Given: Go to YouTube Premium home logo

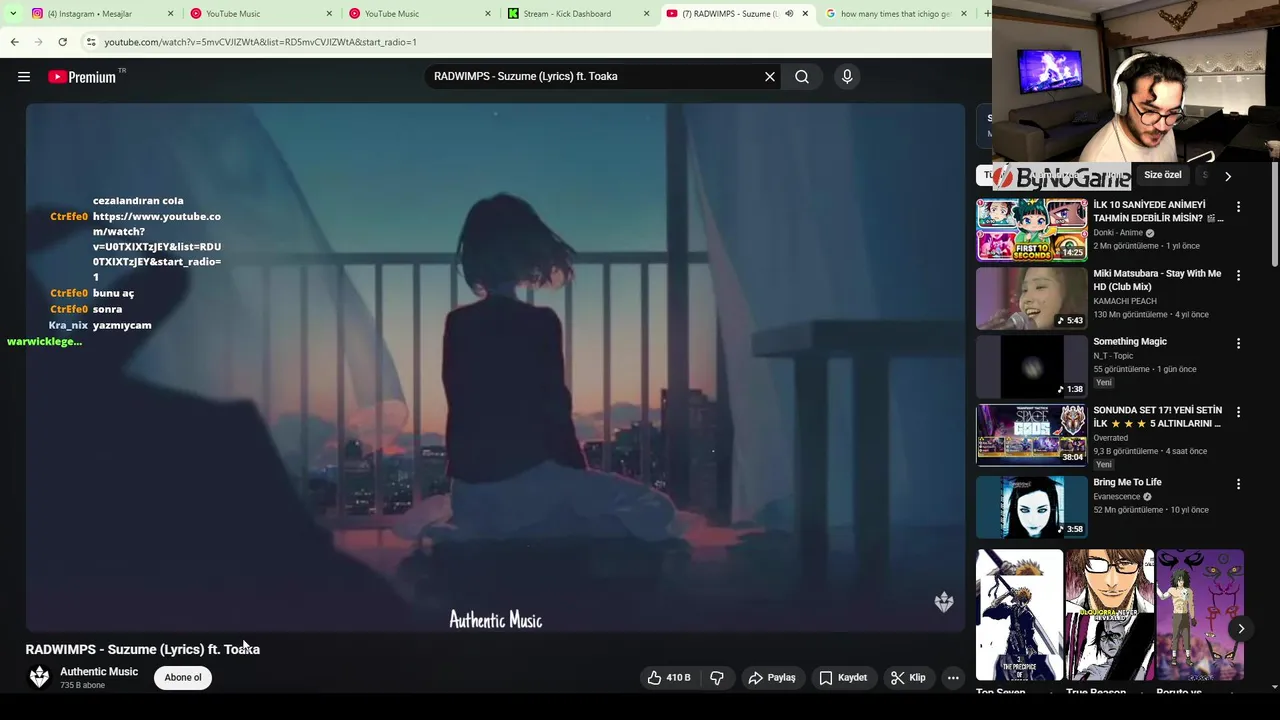Looking at the screenshot, I should tap(82, 77).
